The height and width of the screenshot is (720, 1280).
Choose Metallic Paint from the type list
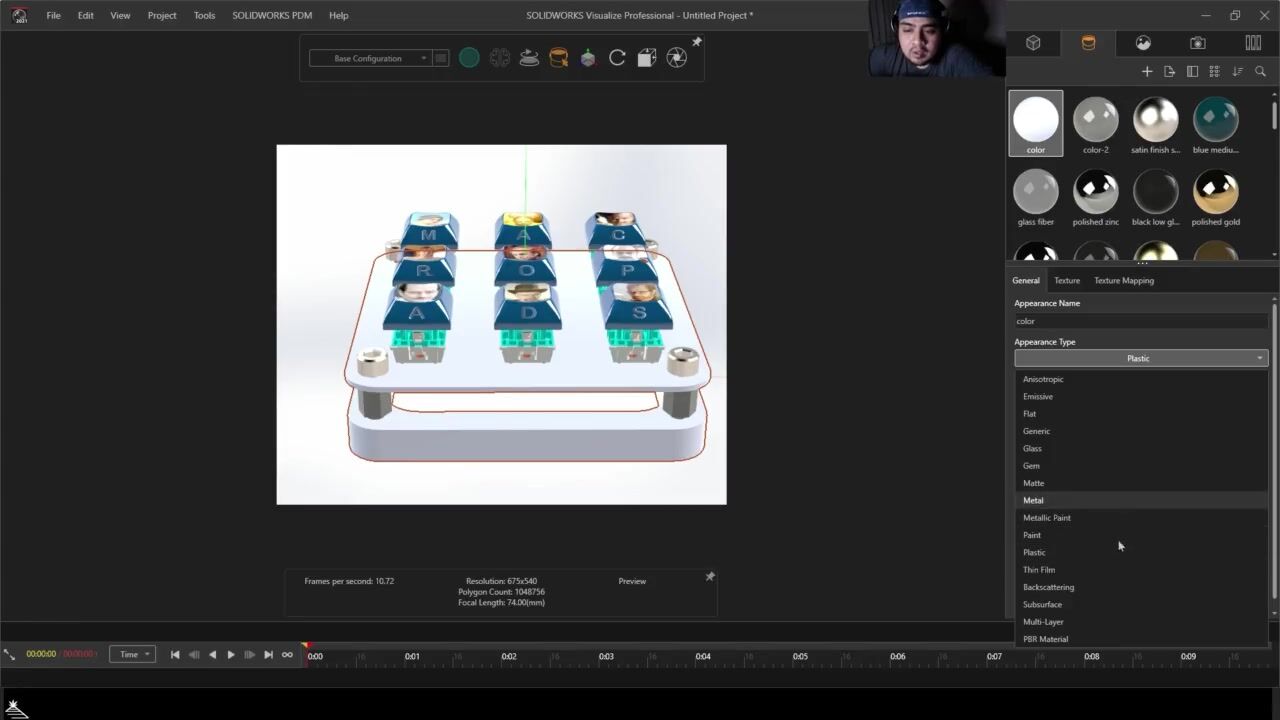pos(1046,518)
